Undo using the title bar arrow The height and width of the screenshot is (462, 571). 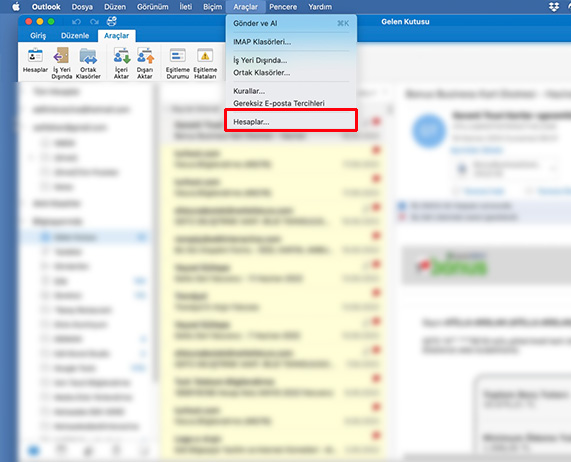coord(76,22)
